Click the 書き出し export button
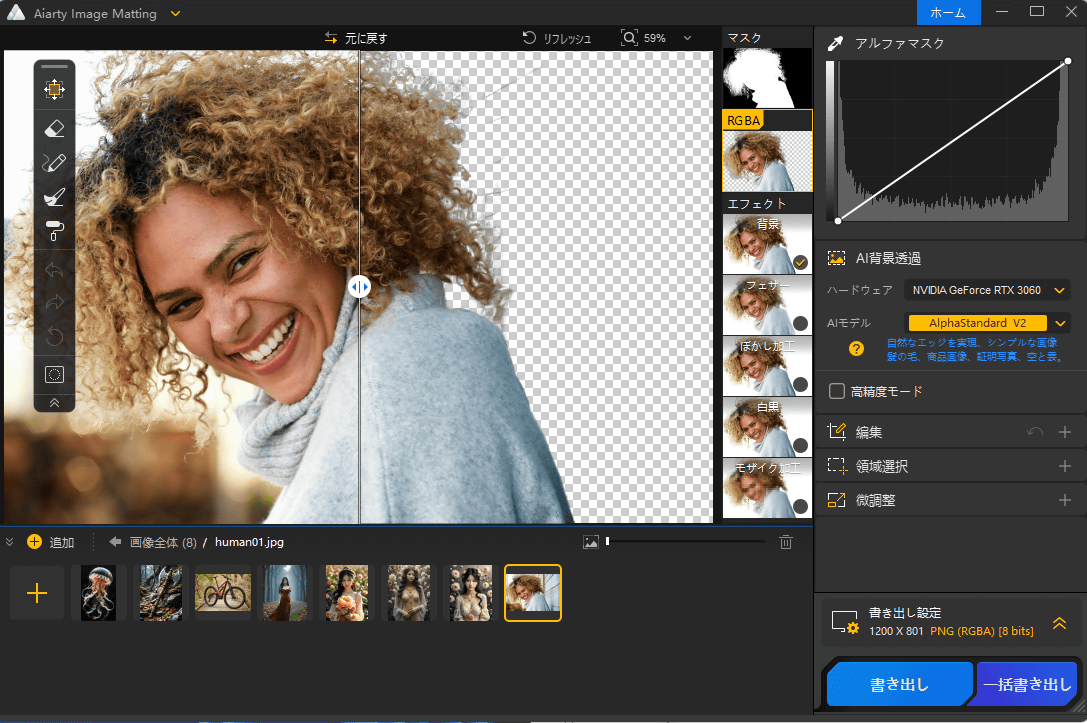The image size is (1087, 723). point(899,685)
